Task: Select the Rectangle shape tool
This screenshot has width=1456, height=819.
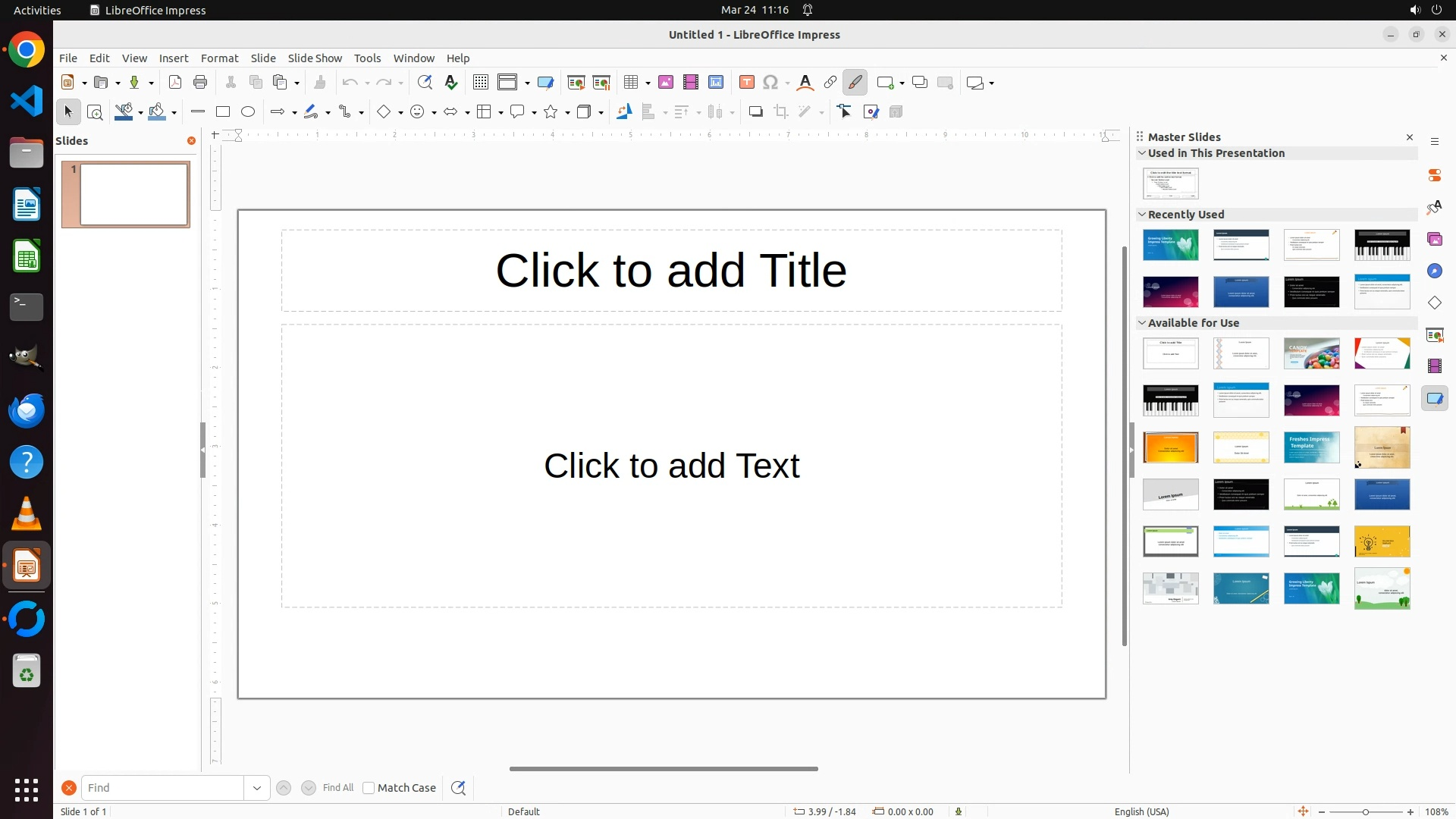Action: [x=223, y=112]
